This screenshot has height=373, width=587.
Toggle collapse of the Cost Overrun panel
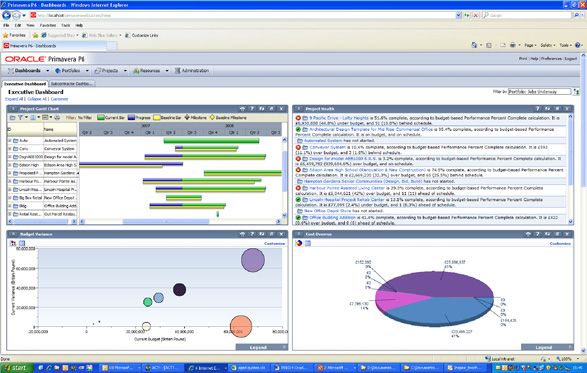tap(299, 234)
